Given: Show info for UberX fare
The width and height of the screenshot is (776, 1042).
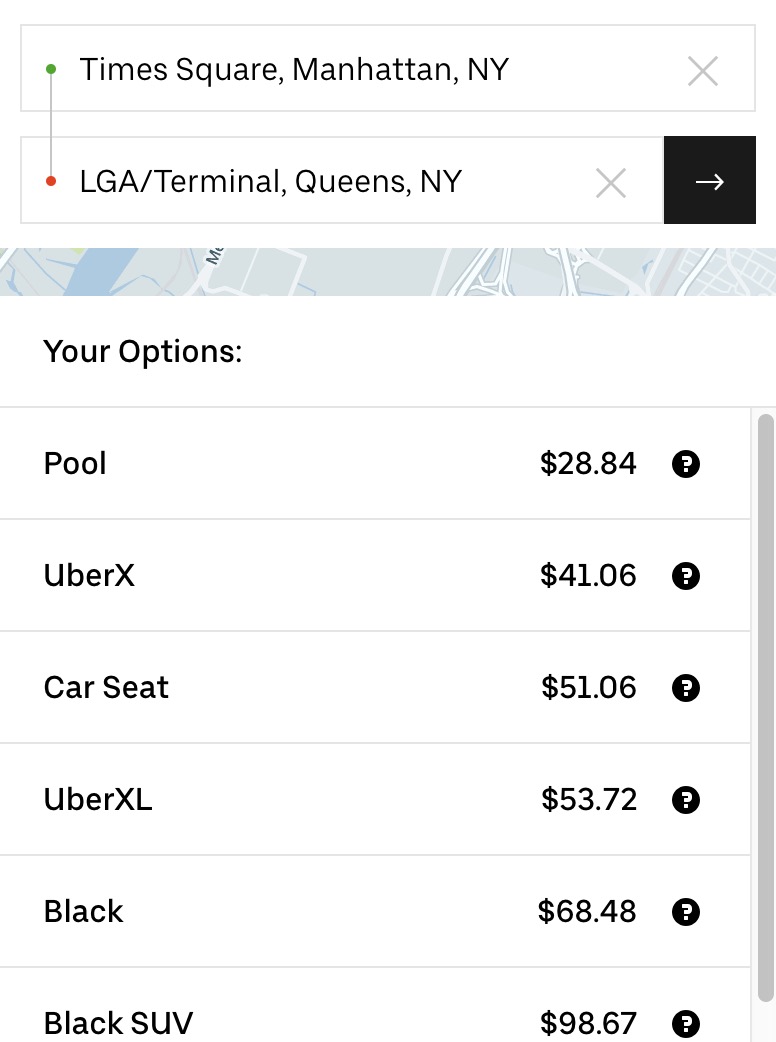Looking at the screenshot, I should coord(686,576).
